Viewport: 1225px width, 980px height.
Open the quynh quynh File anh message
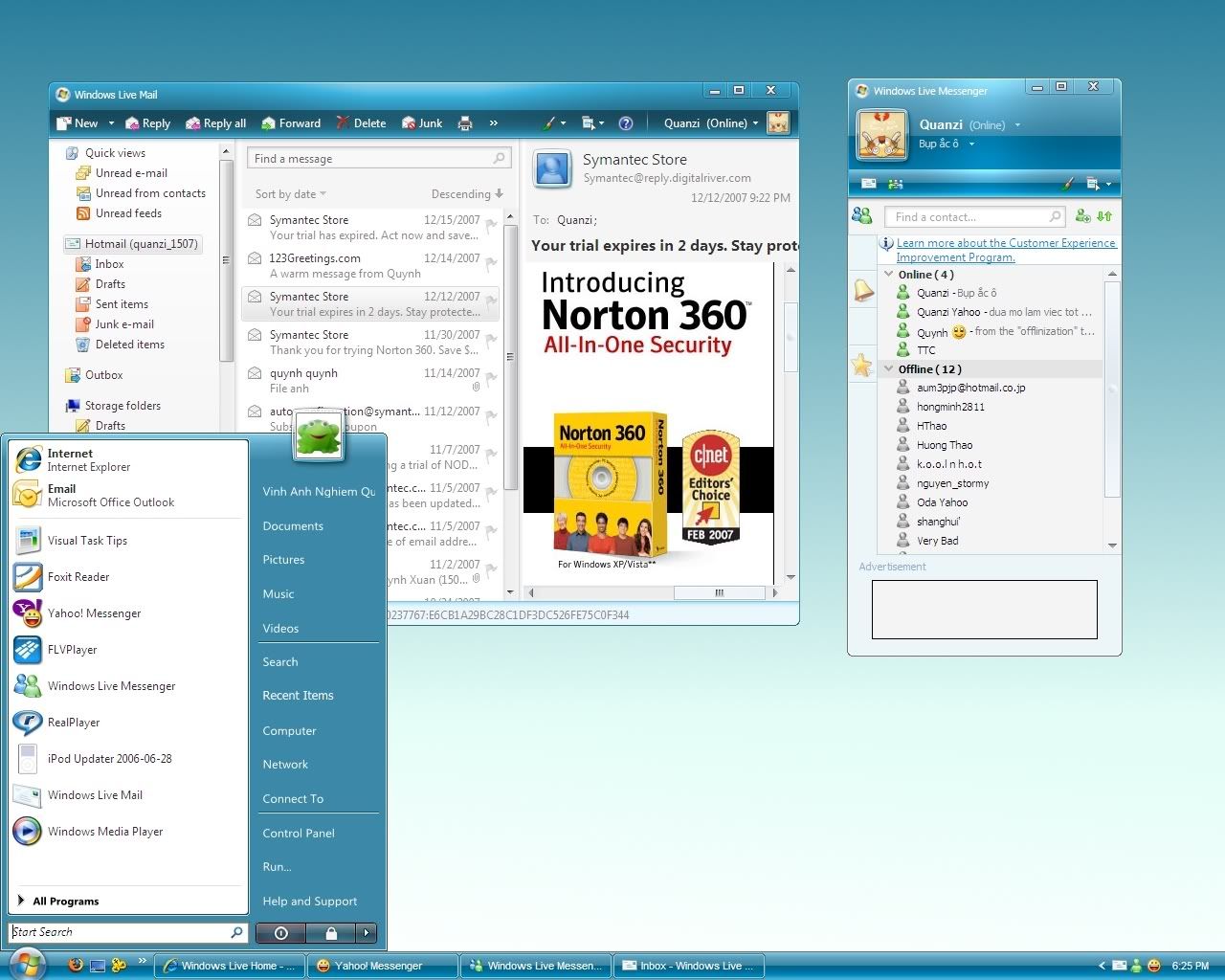371,381
